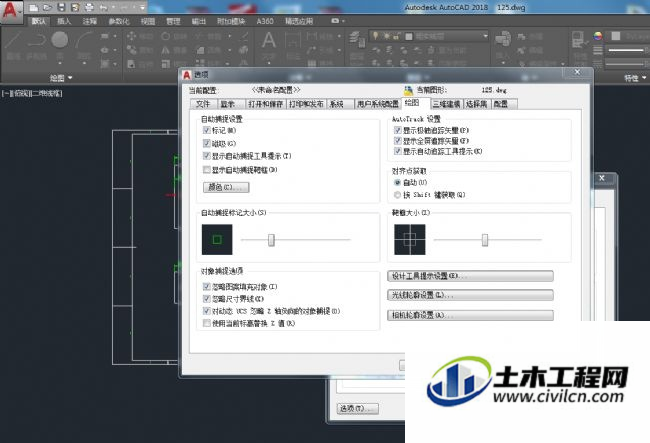The width and height of the screenshot is (650, 443).
Task: Click the 颜色 (C)... button
Action: click(226, 187)
